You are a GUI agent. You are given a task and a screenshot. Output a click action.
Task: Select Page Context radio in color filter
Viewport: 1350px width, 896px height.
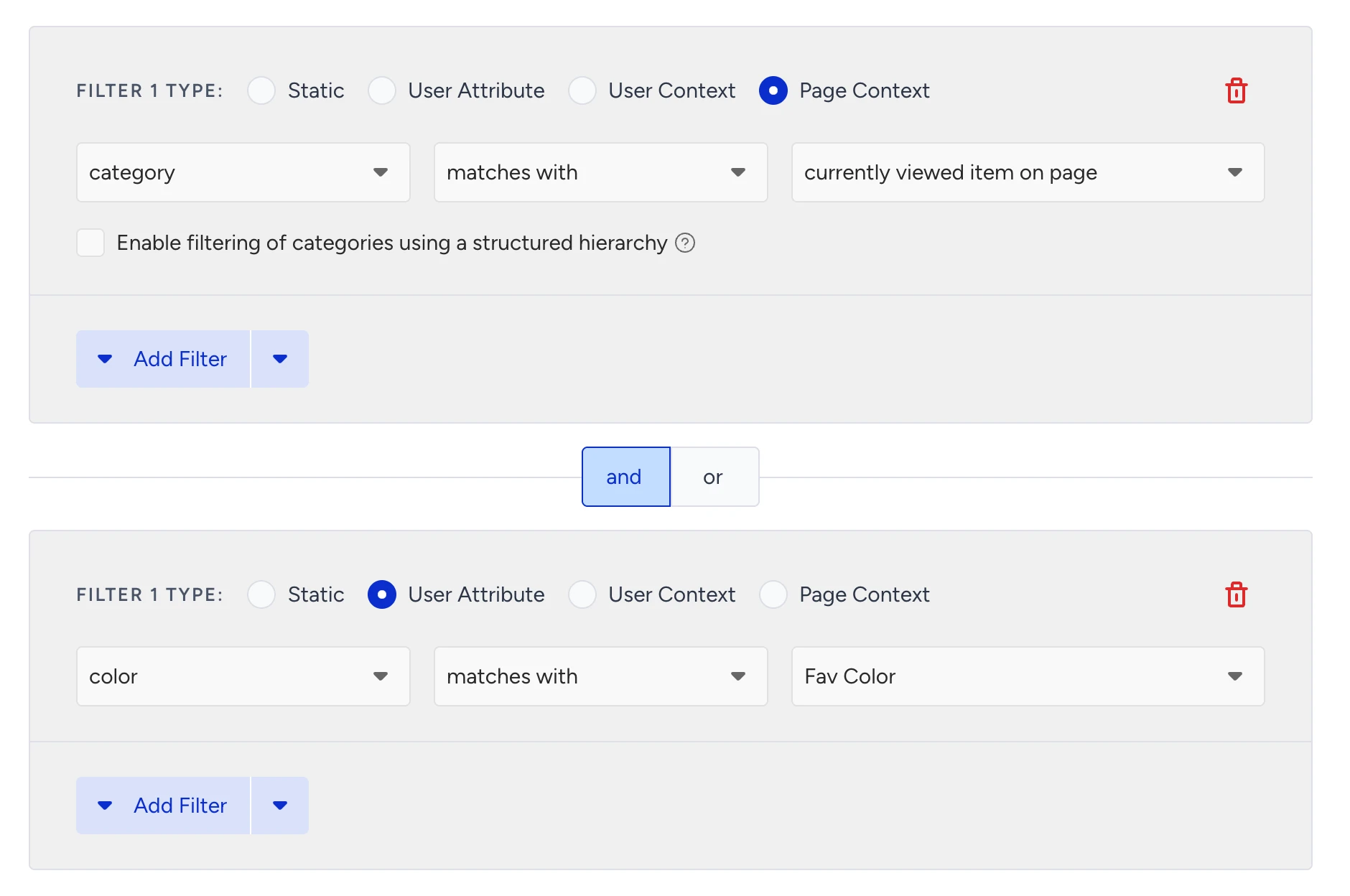tap(773, 595)
